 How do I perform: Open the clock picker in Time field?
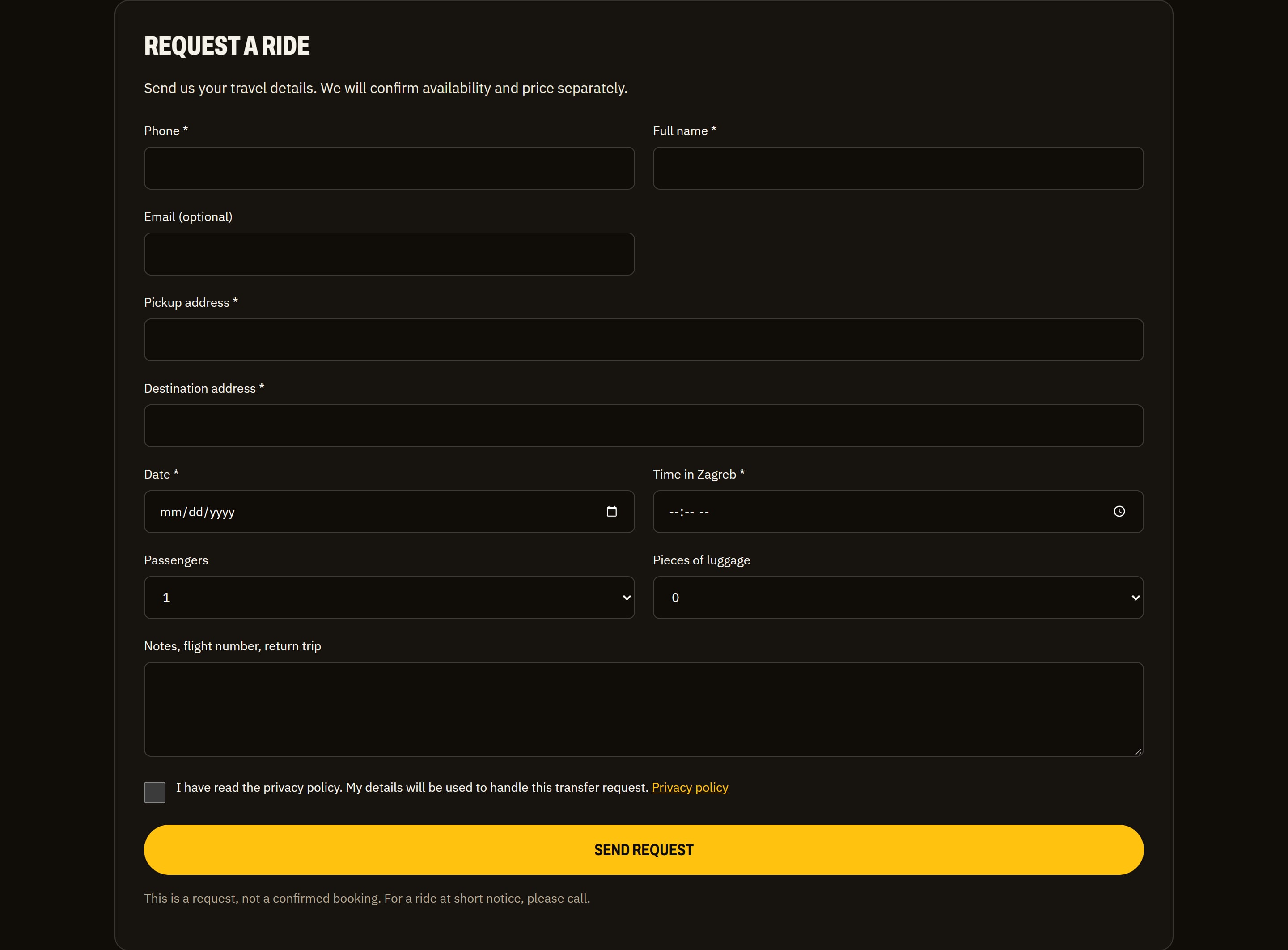pos(1119,511)
